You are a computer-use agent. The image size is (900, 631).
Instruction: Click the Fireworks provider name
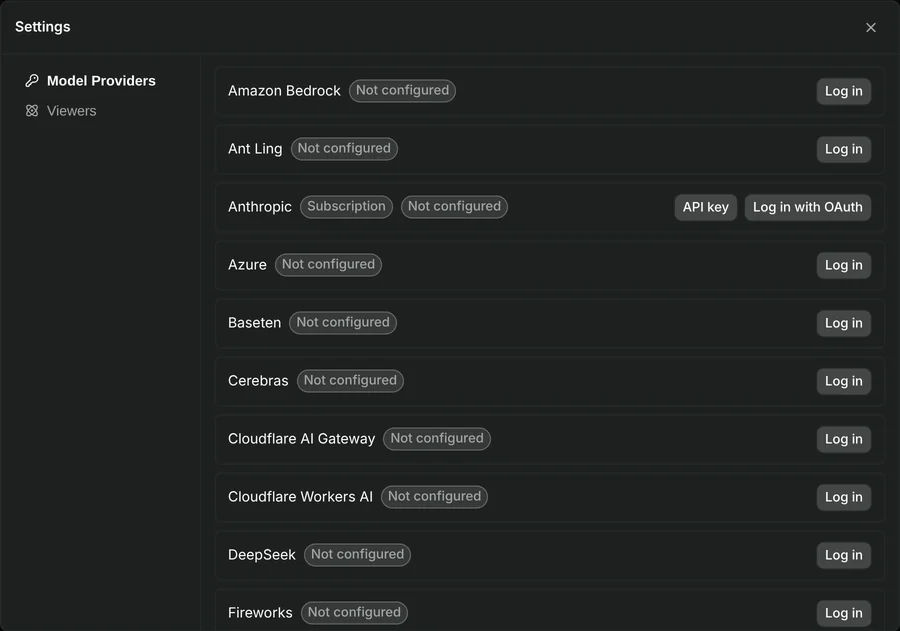(260, 613)
